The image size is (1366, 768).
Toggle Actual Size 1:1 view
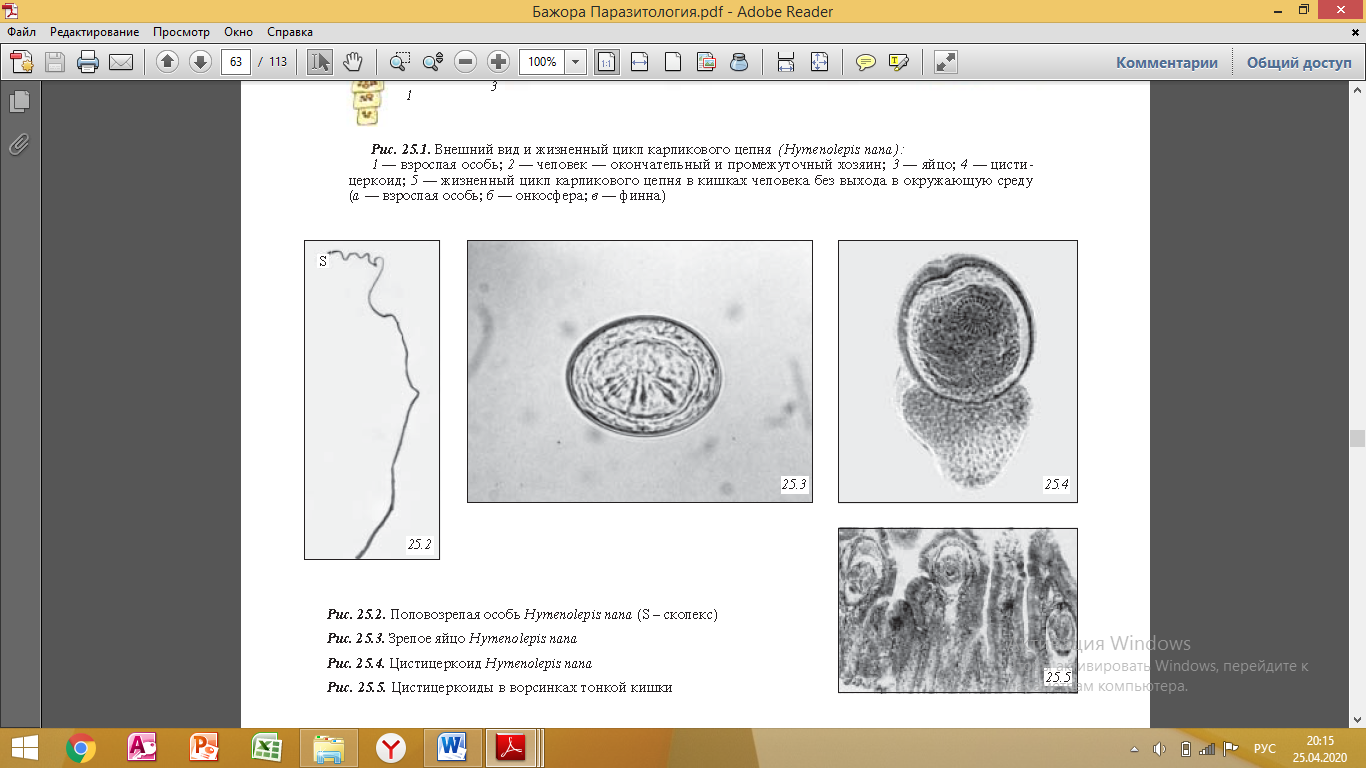(x=606, y=62)
